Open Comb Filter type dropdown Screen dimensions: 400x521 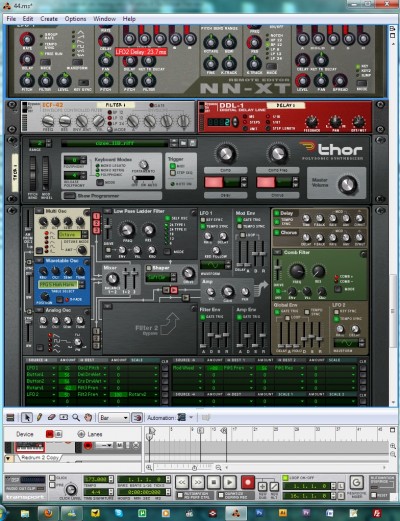(276, 252)
